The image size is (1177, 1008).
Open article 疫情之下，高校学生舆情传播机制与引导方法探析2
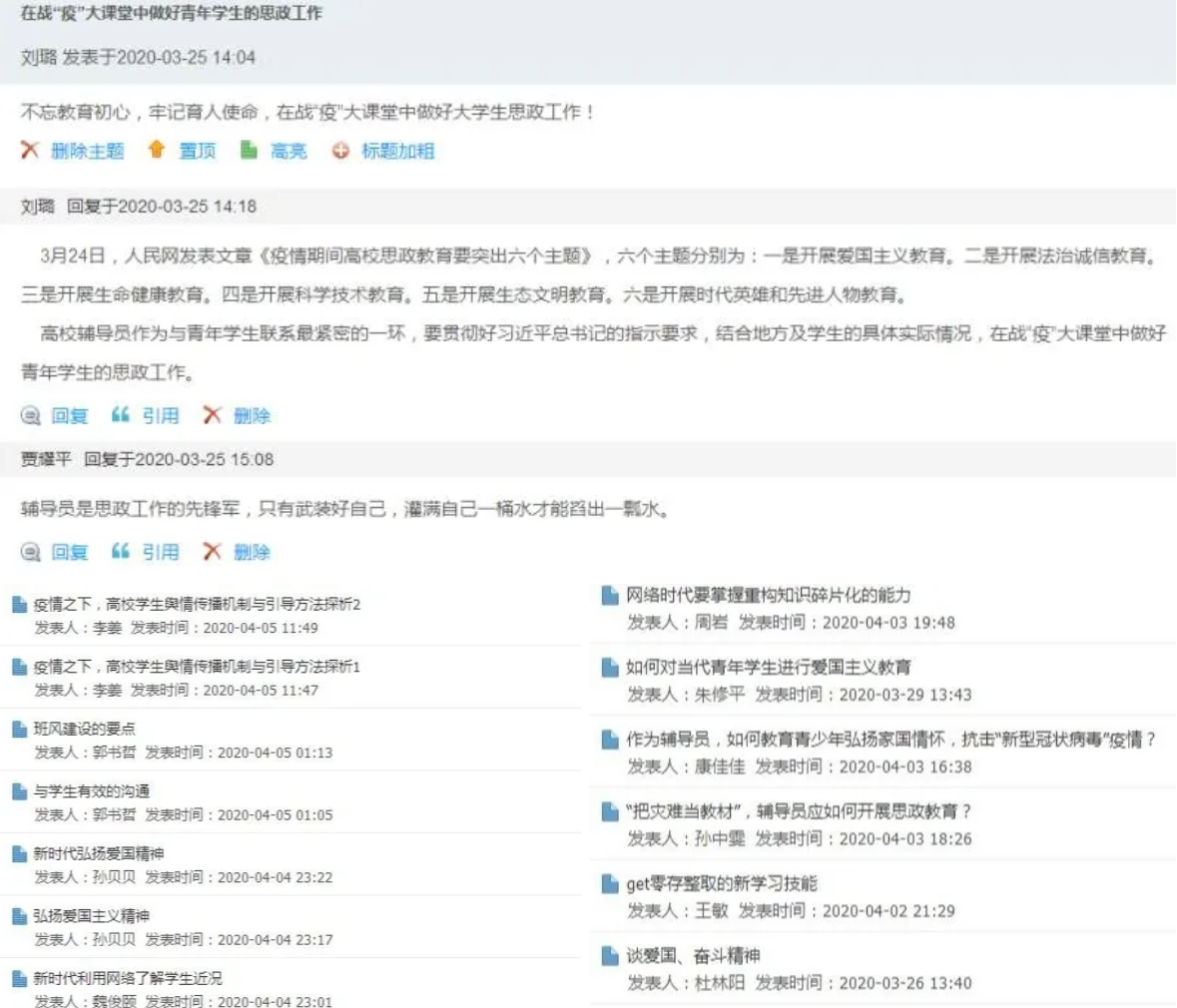tap(197, 605)
